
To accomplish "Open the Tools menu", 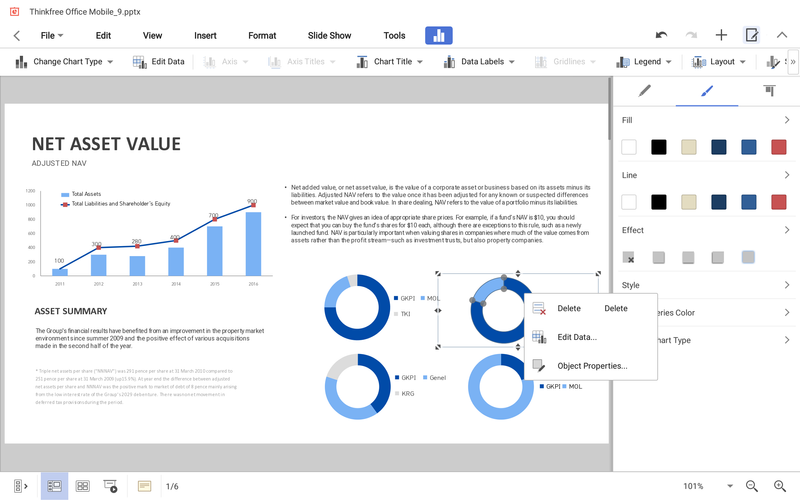I will tap(394, 35).
